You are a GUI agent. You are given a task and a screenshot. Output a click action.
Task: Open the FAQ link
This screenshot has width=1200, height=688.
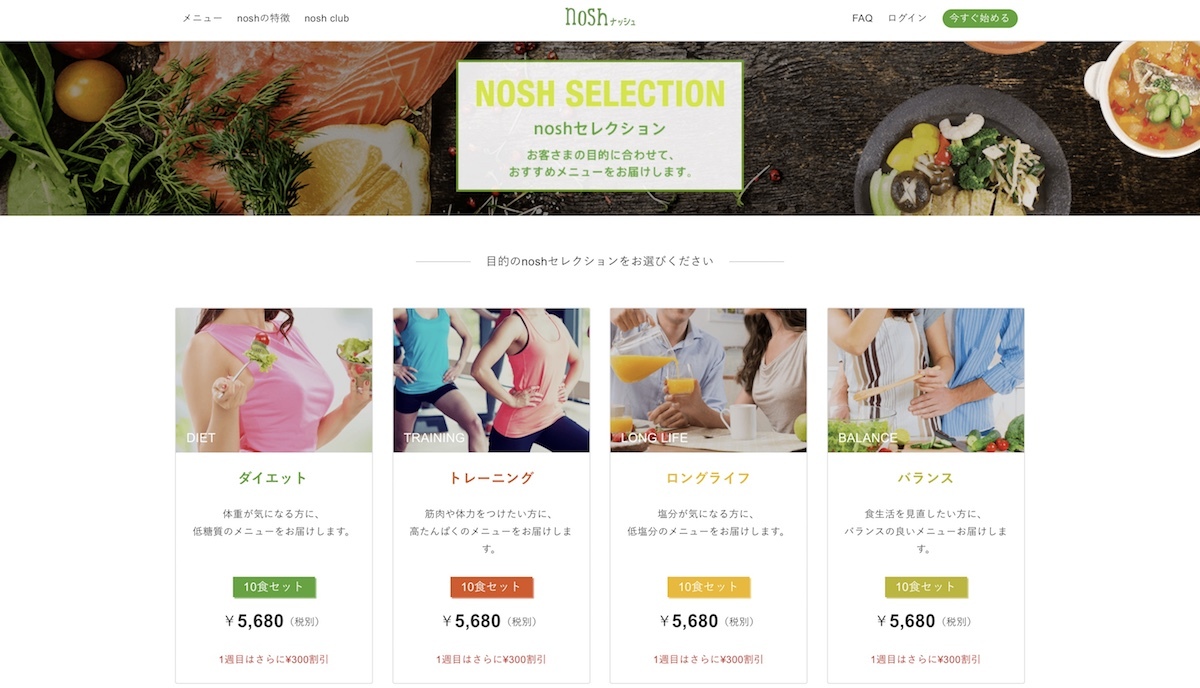pyautogui.click(x=862, y=18)
